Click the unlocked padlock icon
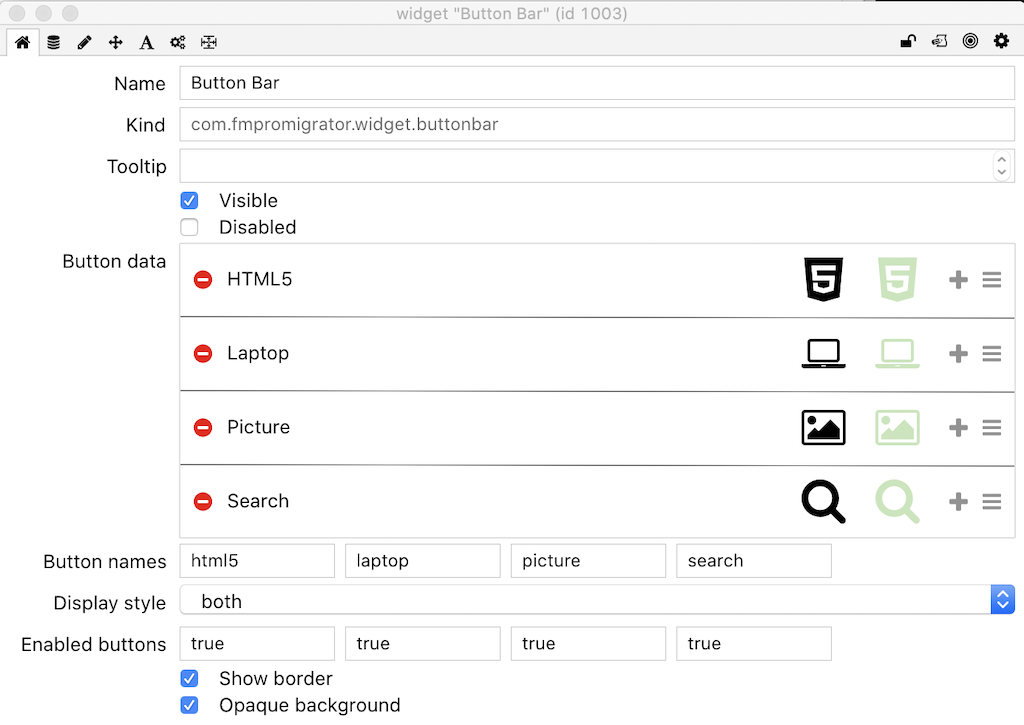This screenshot has height=725, width=1024. (908, 41)
